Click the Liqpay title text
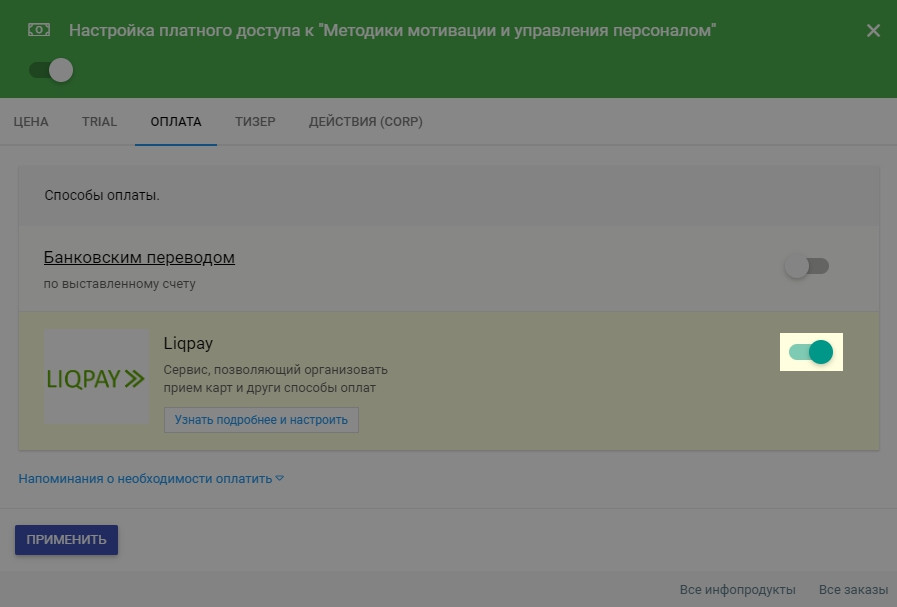Image resolution: width=897 pixels, height=607 pixels. click(x=188, y=343)
